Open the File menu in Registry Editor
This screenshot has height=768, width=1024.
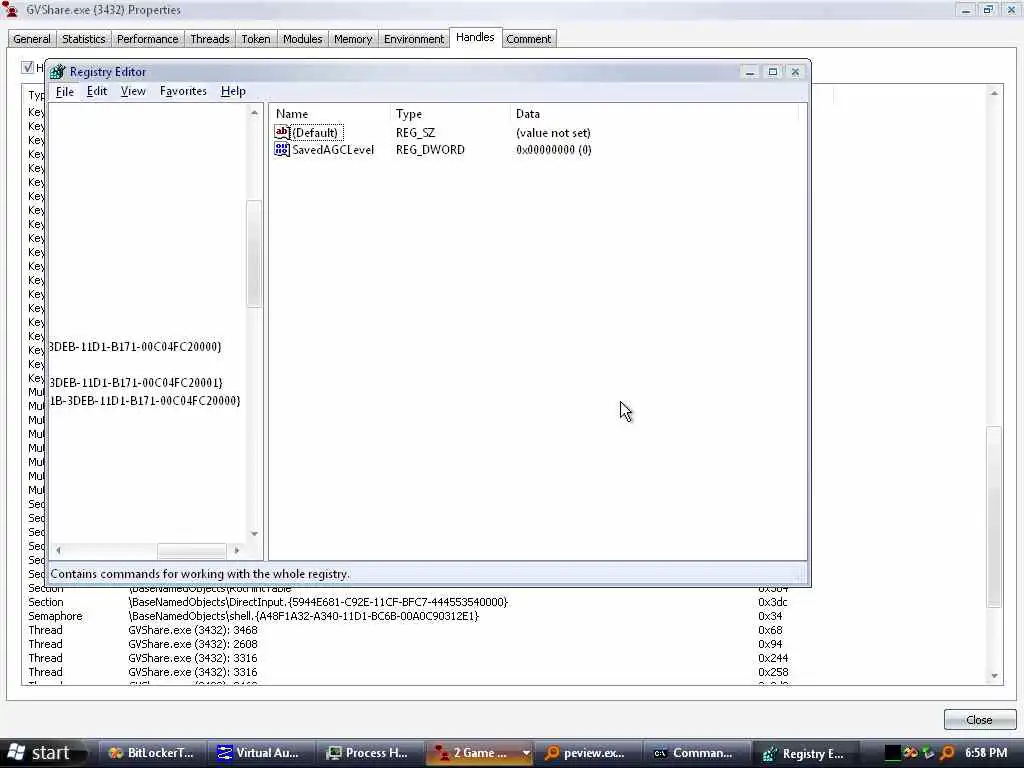tap(65, 91)
